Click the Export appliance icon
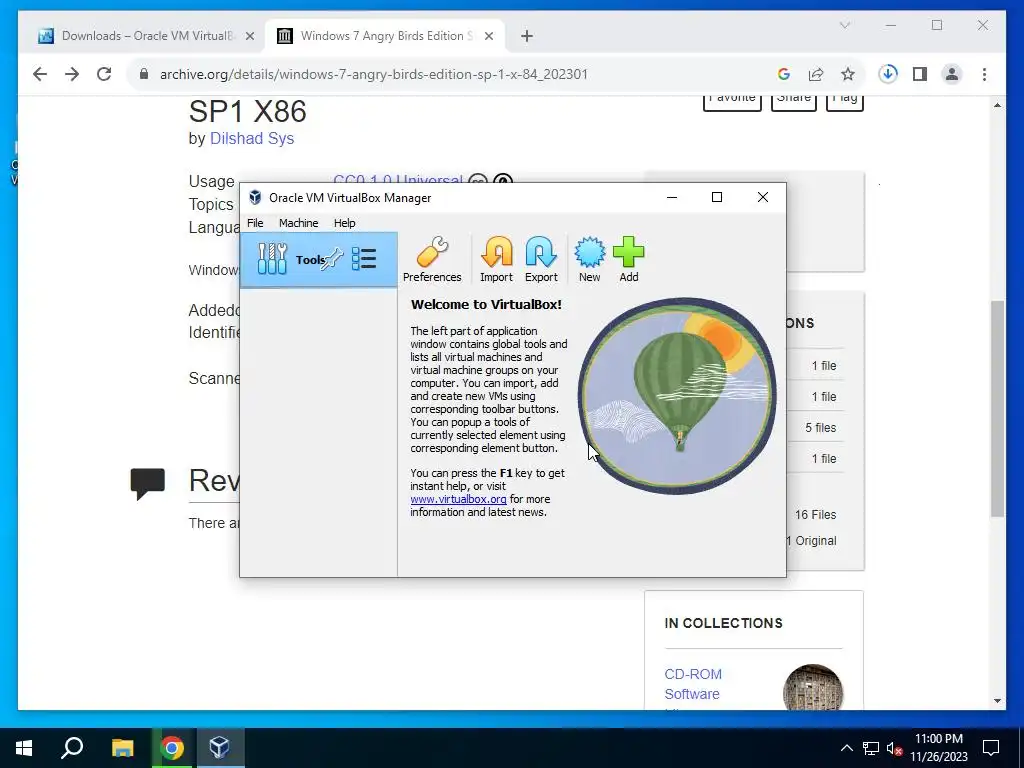Screen dimensions: 1024x768 click(541, 259)
